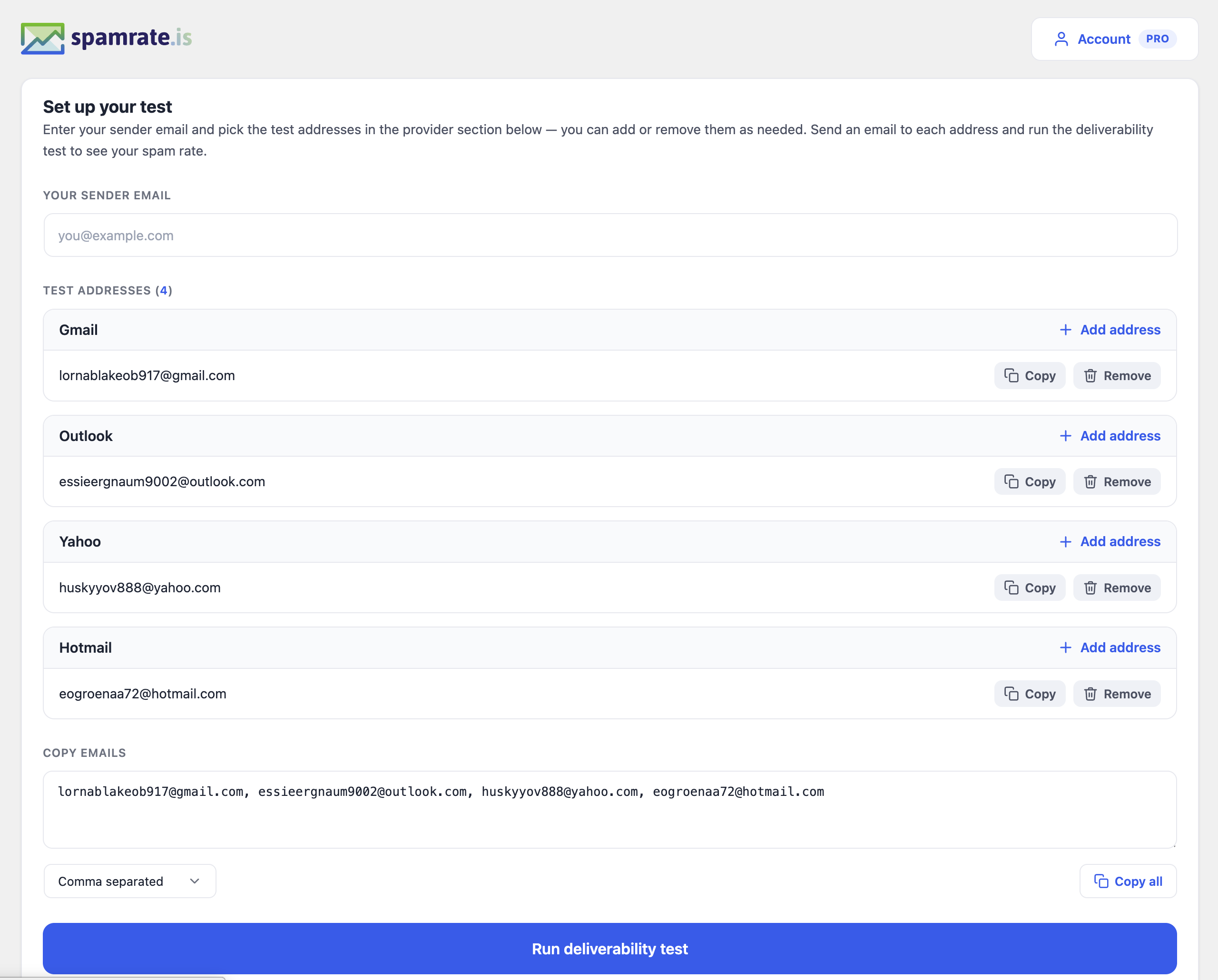Select the huskyyov888@yahoo.com address text

(140, 588)
